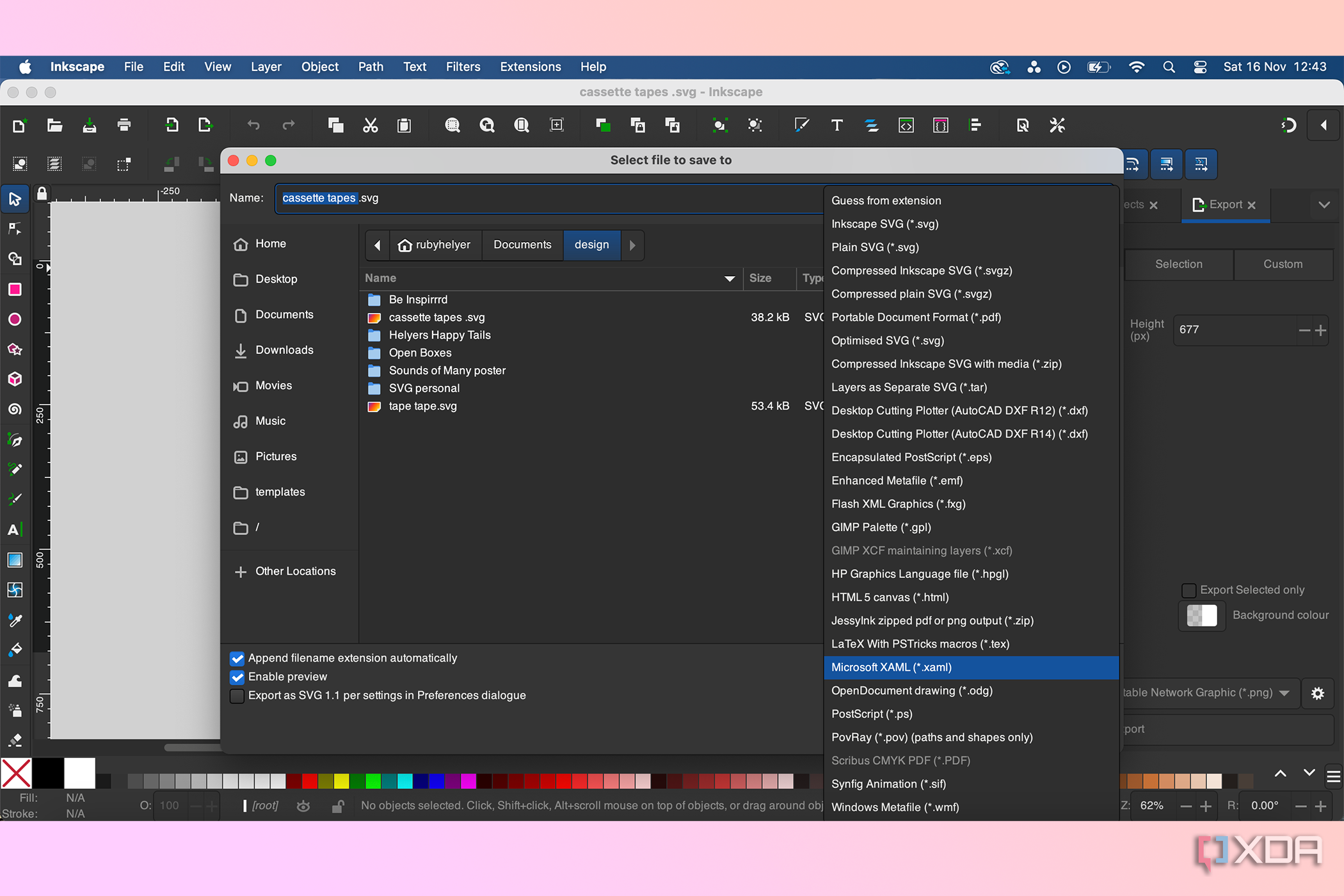The height and width of the screenshot is (896, 1344).
Task: Select Portable Document Format (*.pdf) type
Action: click(971, 317)
